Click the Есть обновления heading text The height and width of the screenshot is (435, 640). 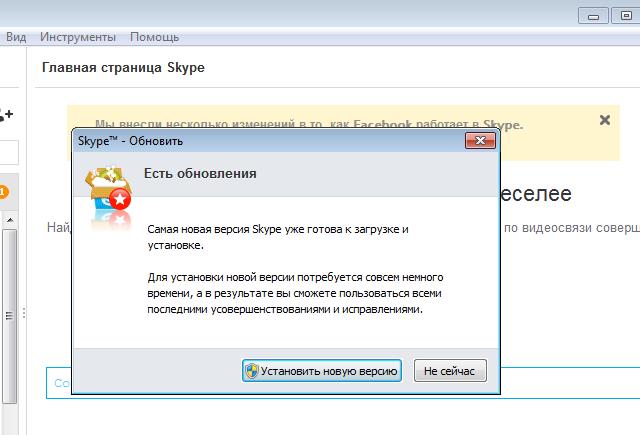click(x=200, y=173)
